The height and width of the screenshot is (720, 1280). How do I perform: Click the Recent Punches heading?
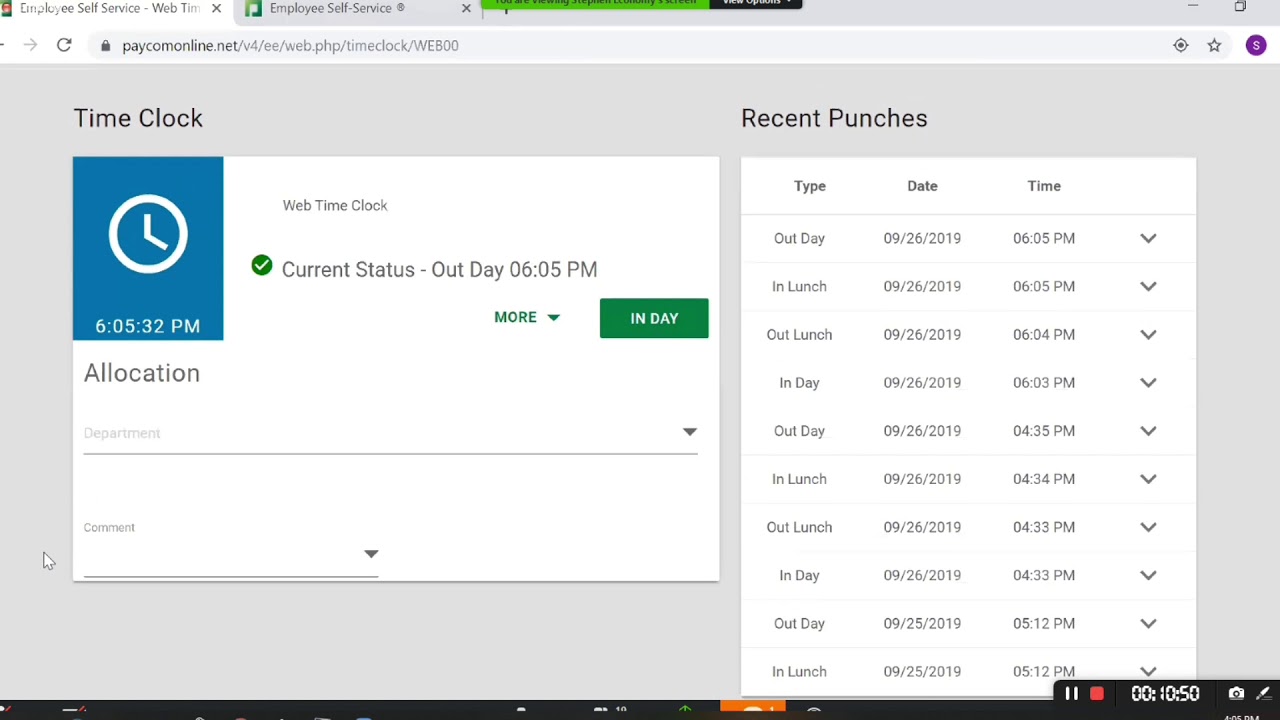[x=834, y=118]
